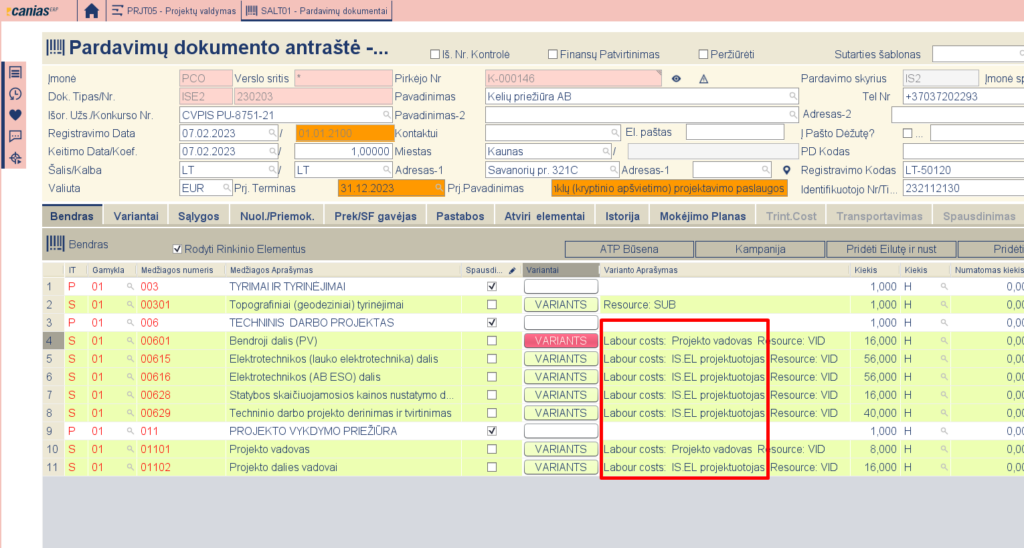Click the eye icon next to Pirkėjo Nr
Viewport: 1024px width, 548px height.
point(676,79)
